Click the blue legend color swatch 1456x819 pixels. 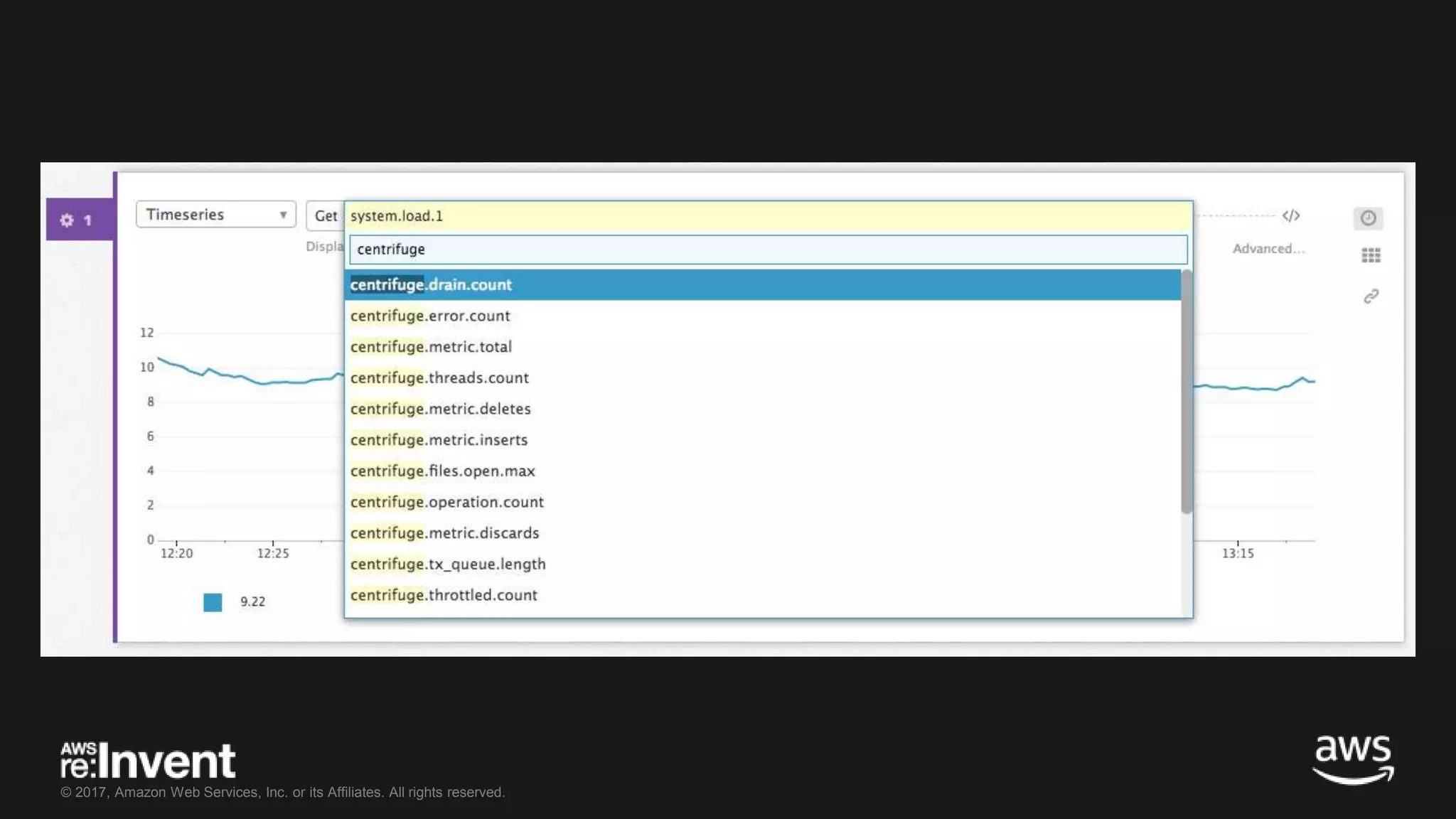(x=213, y=602)
